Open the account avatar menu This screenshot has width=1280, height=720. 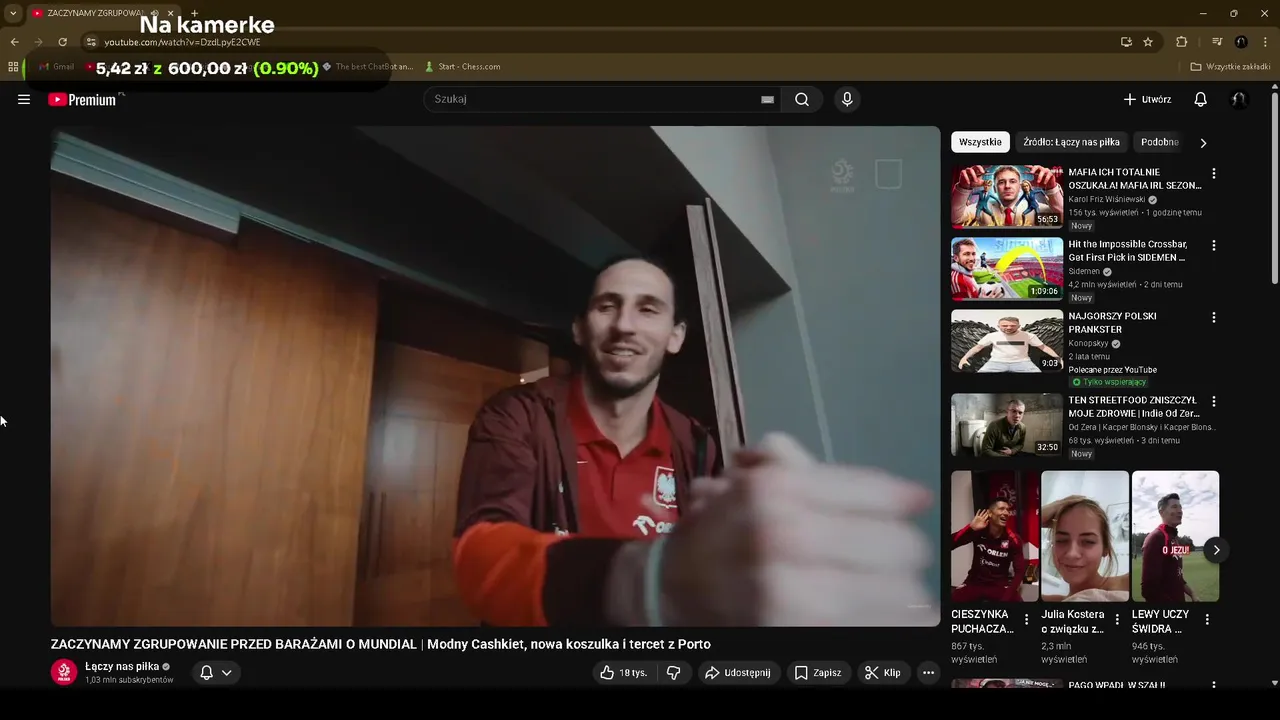point(1239,99)
